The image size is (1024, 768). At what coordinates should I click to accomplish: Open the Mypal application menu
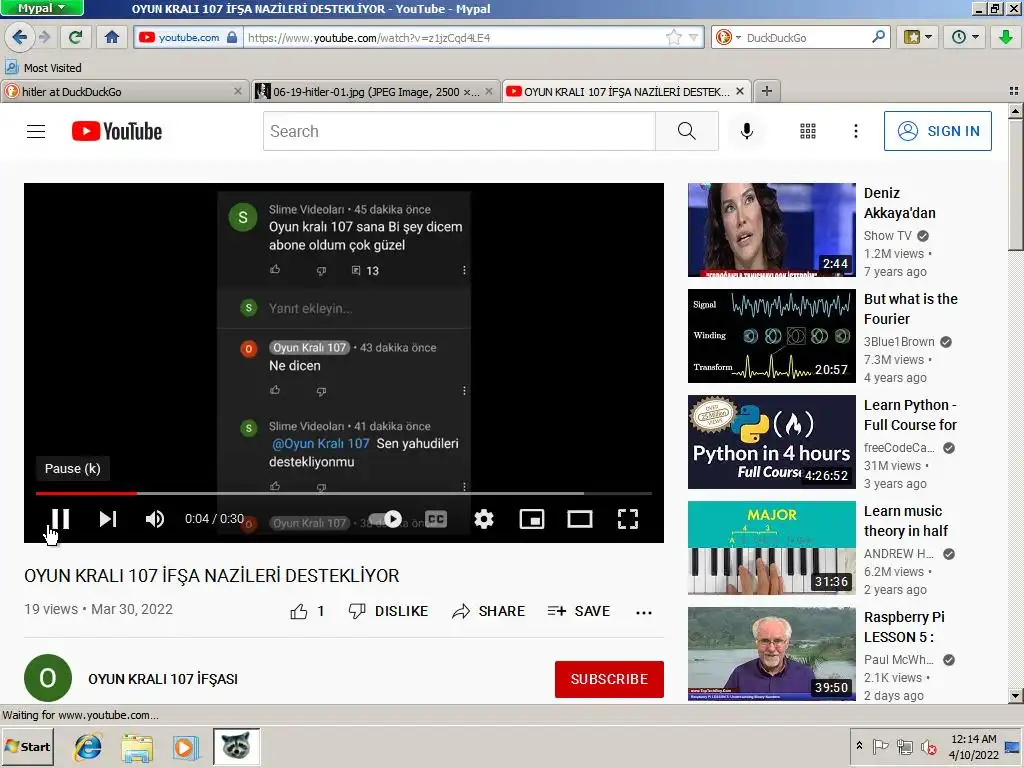(x=42, y=8)
